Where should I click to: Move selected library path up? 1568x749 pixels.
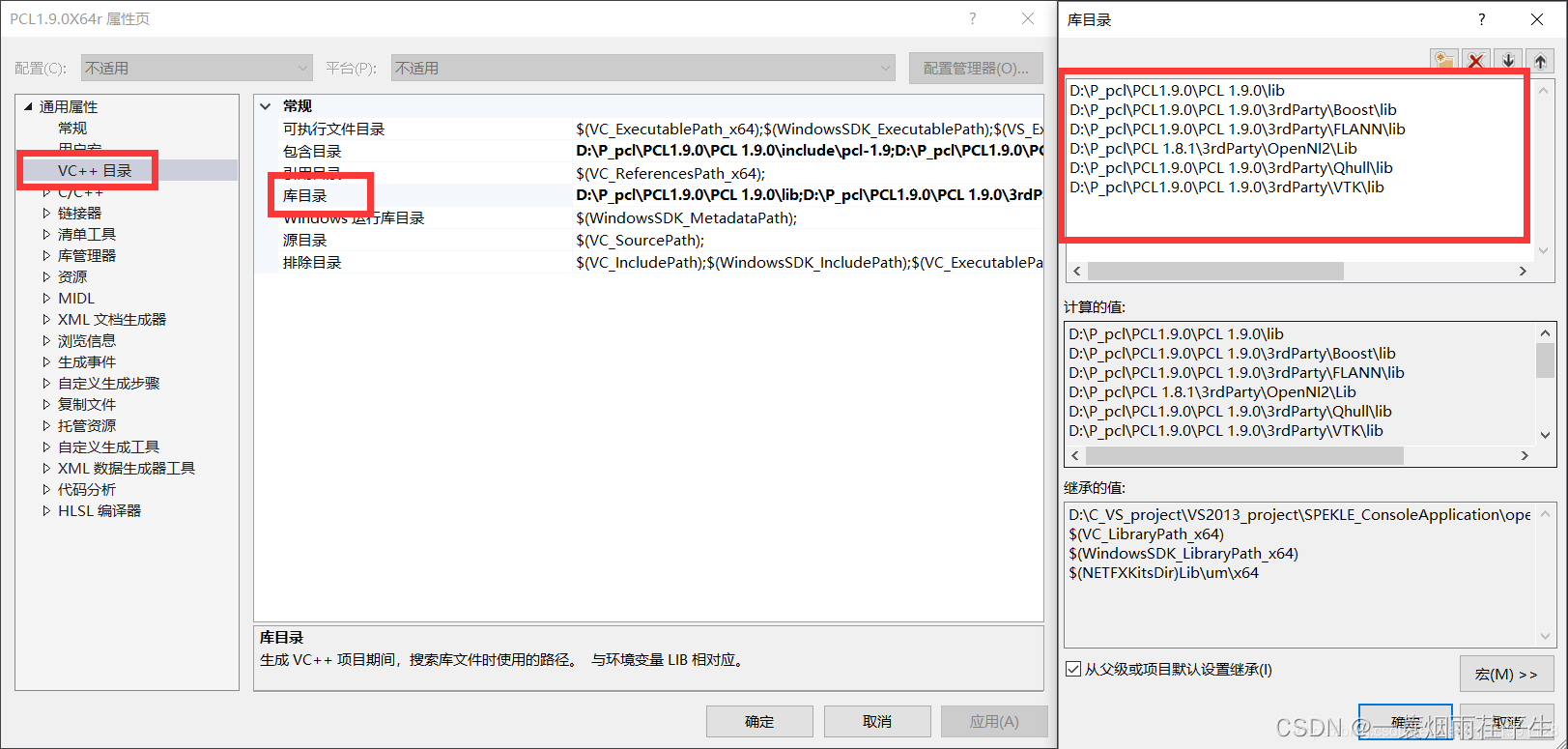point(1540,60)
